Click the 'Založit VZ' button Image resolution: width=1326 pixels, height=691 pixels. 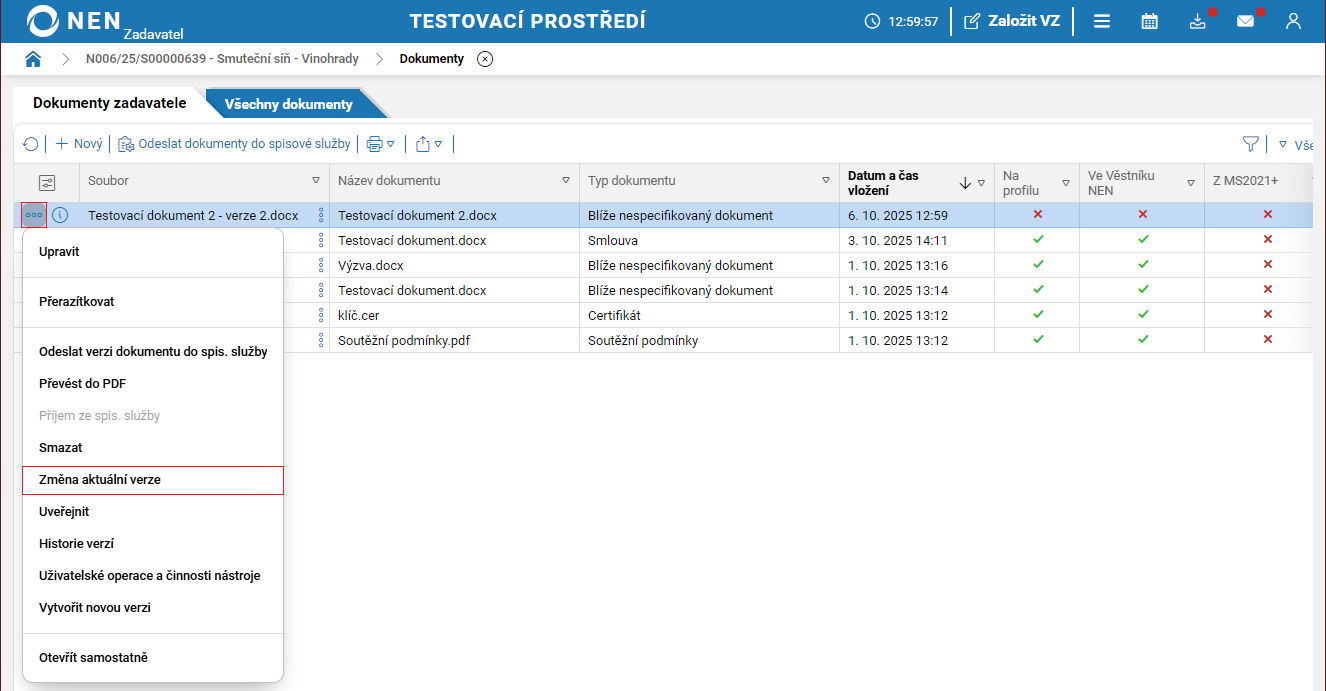coord(1011,21)
